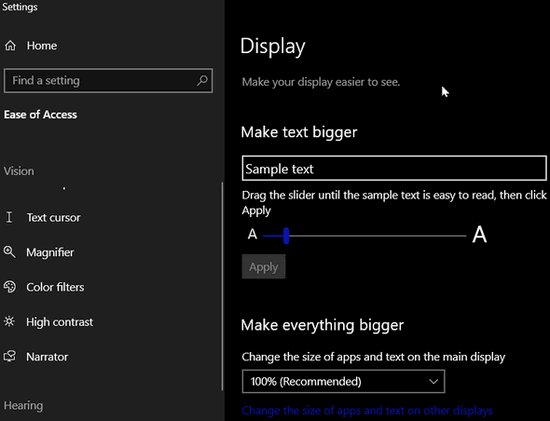Image resolution: width=550 pixels, height=421 pixels.
Task: Click the High contrast sun icon
Action: [9, 321]
